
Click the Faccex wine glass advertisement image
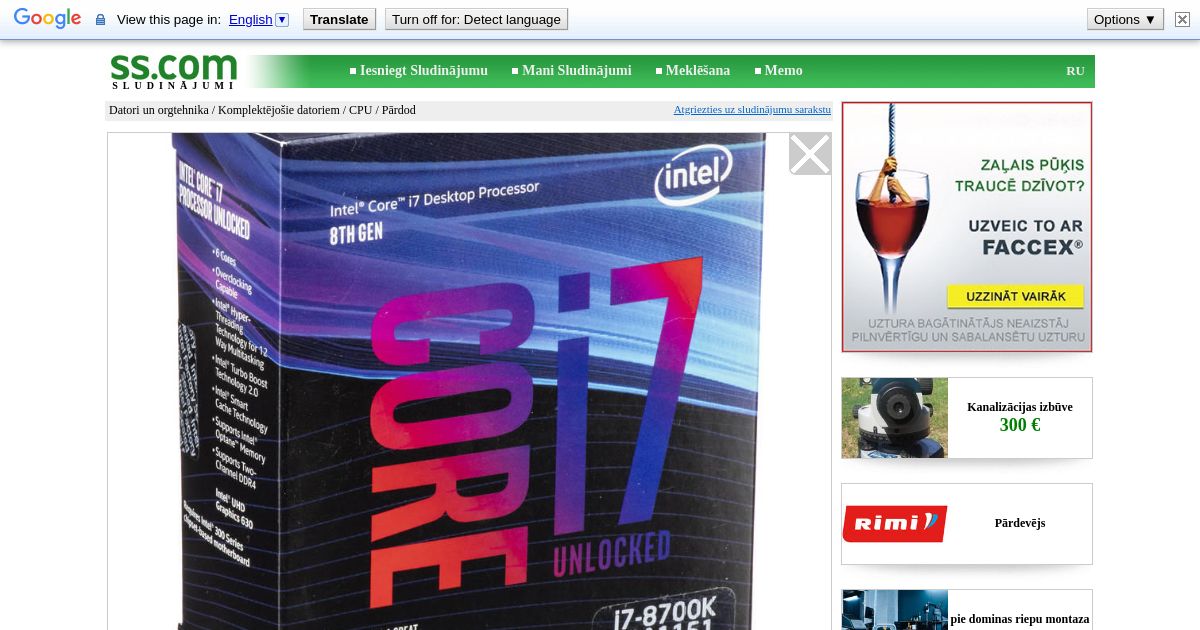[967, 227]
